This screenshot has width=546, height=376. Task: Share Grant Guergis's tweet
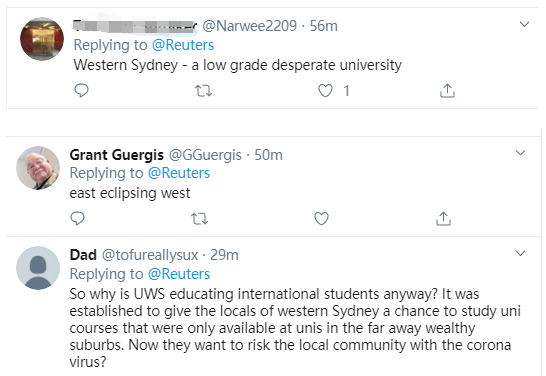443,219
